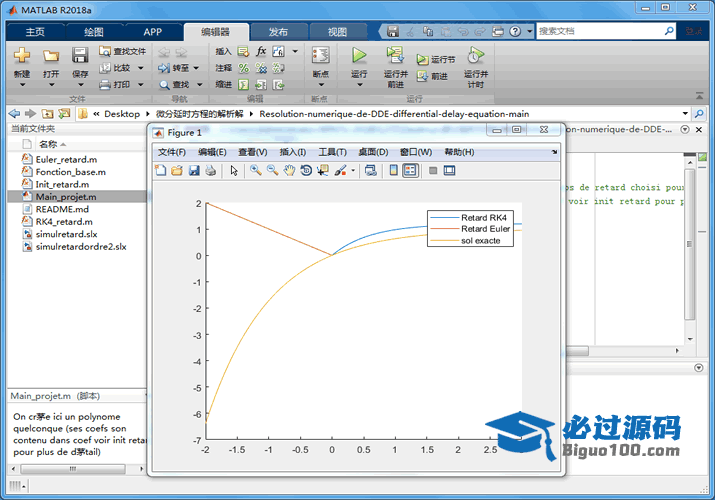Open new figure with blank page icon

pos(161,171)
